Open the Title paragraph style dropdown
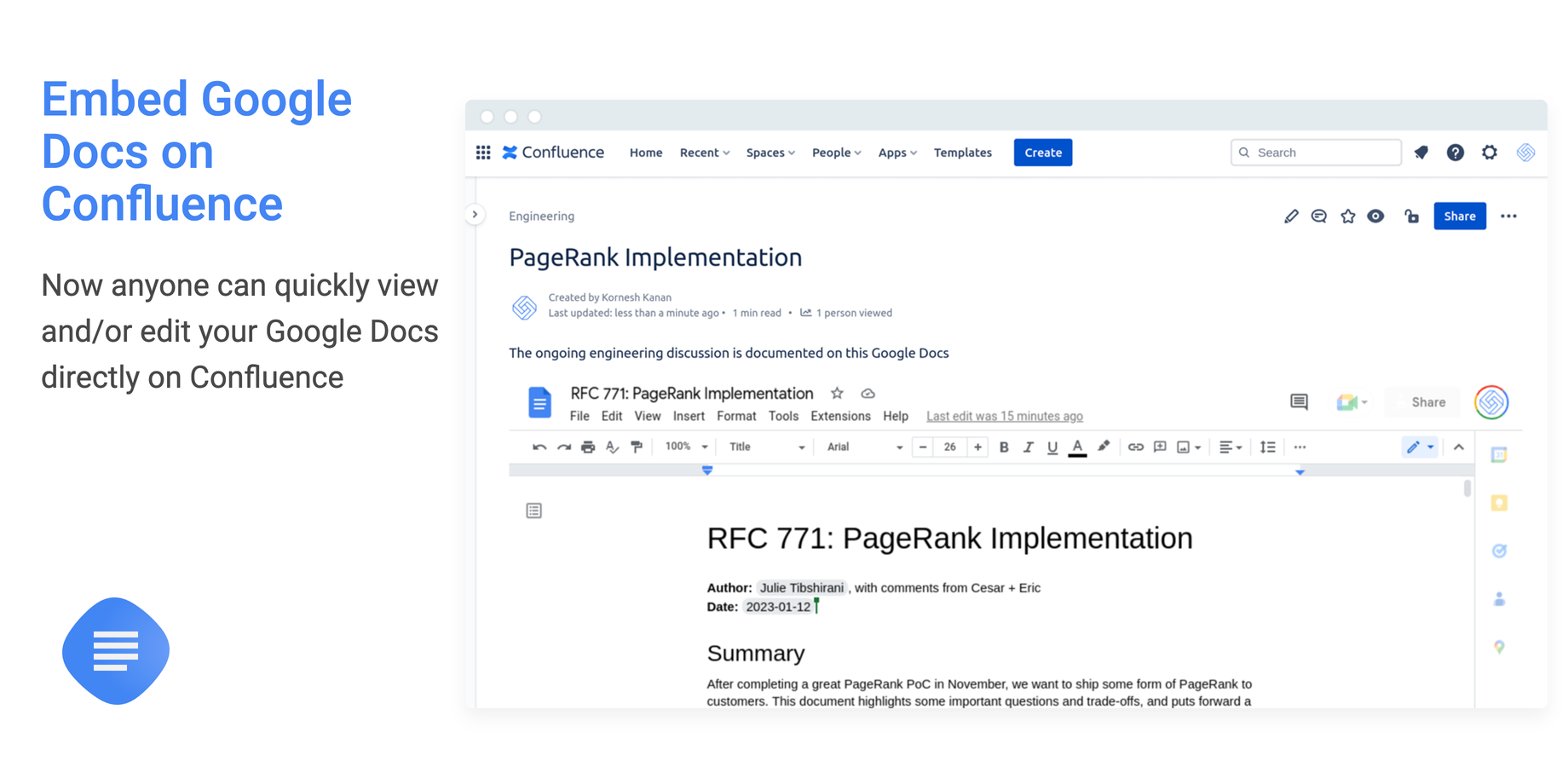This screenshot has height=767, width=1568. pyautogui.click(x=766, y=447)
